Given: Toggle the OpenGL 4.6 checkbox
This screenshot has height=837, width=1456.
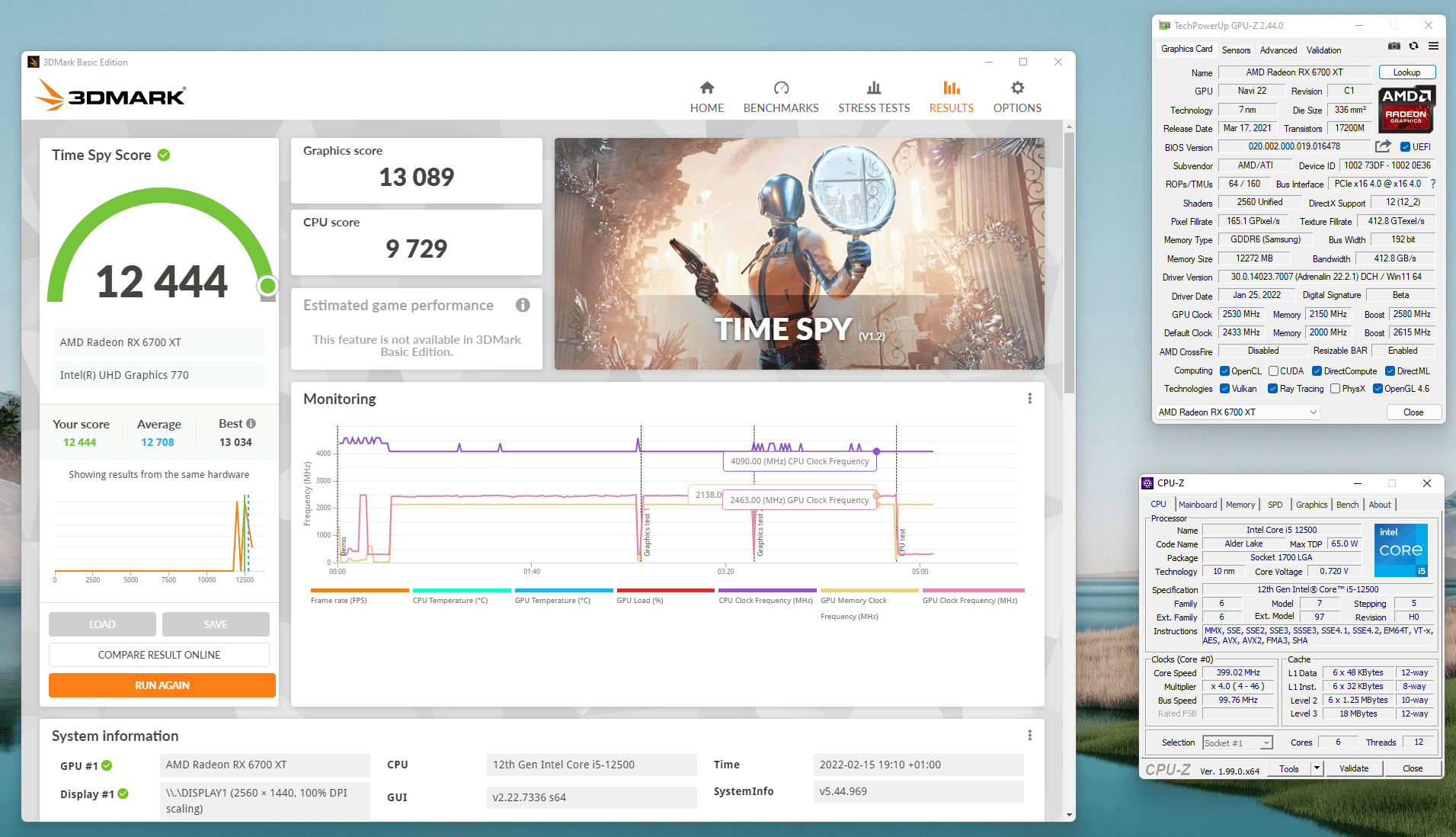Looking at the screenshot, I should click(1378, 389).
